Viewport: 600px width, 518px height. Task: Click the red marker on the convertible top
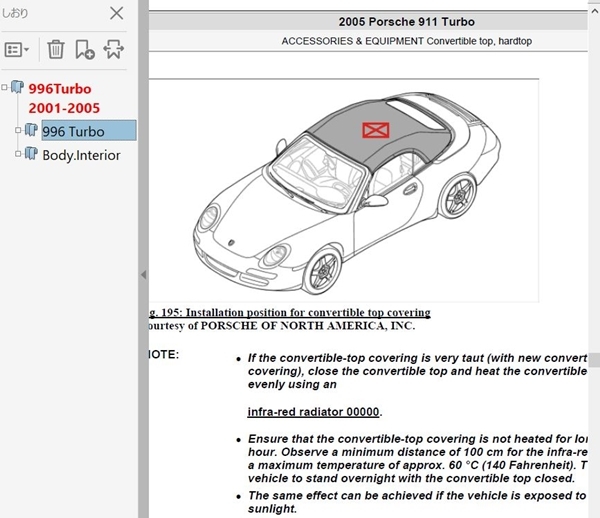pos(376,130)
